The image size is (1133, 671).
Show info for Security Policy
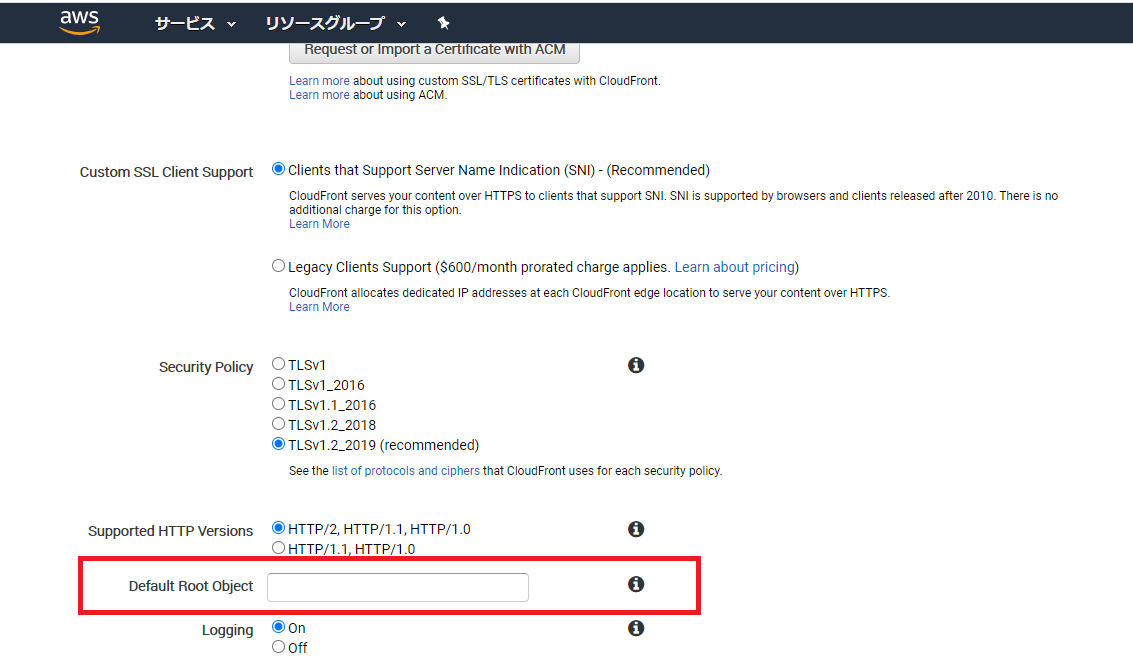[636, 365]
